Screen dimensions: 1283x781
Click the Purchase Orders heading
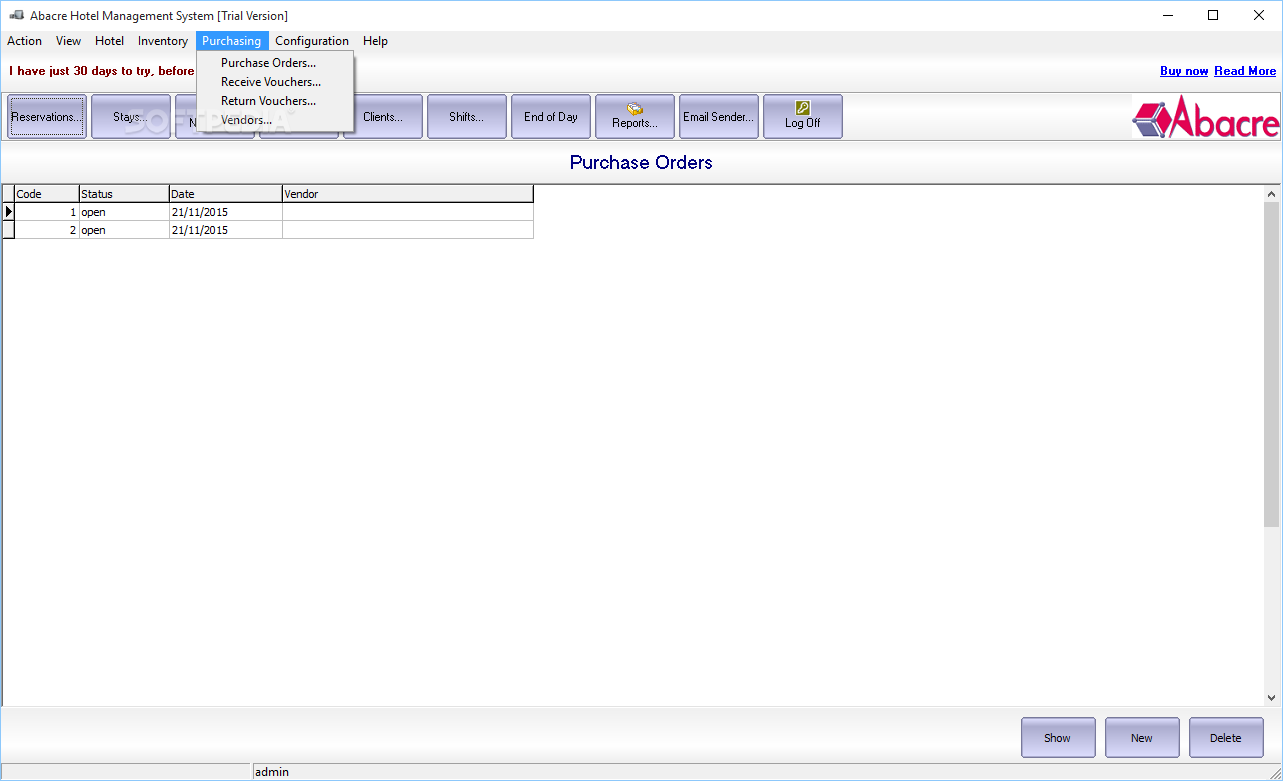[x=641, y=162]
